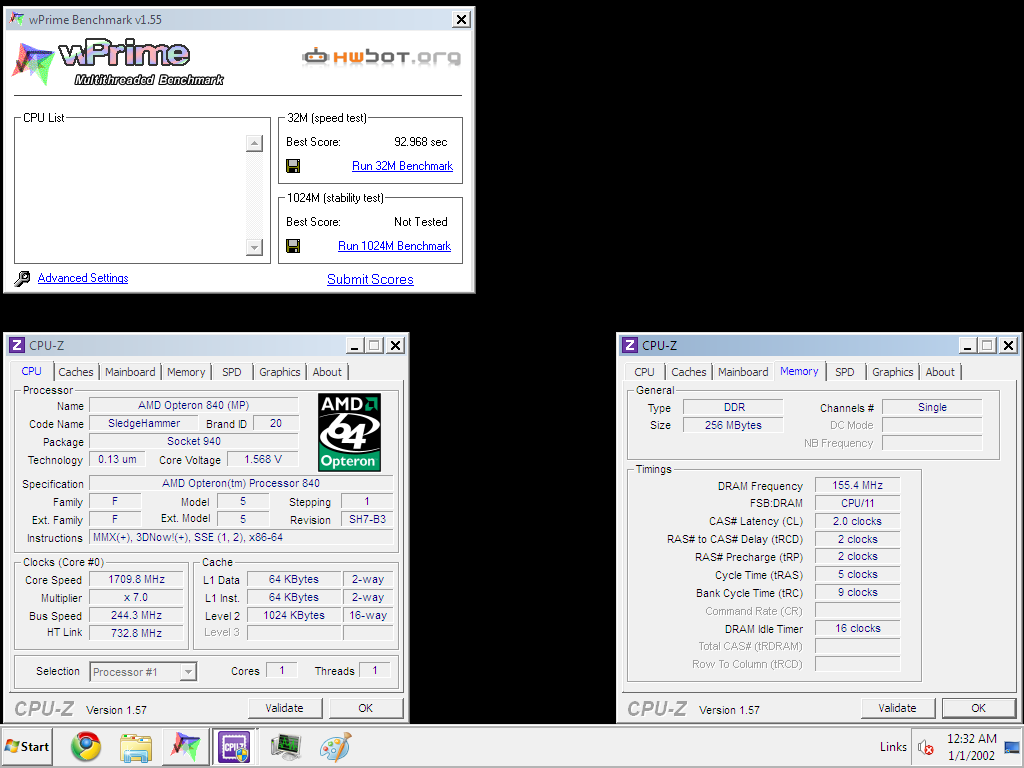Click the left CPU-Z window title icon
The width and height of the screenshot is (1024, 768).
coord(17,345)
